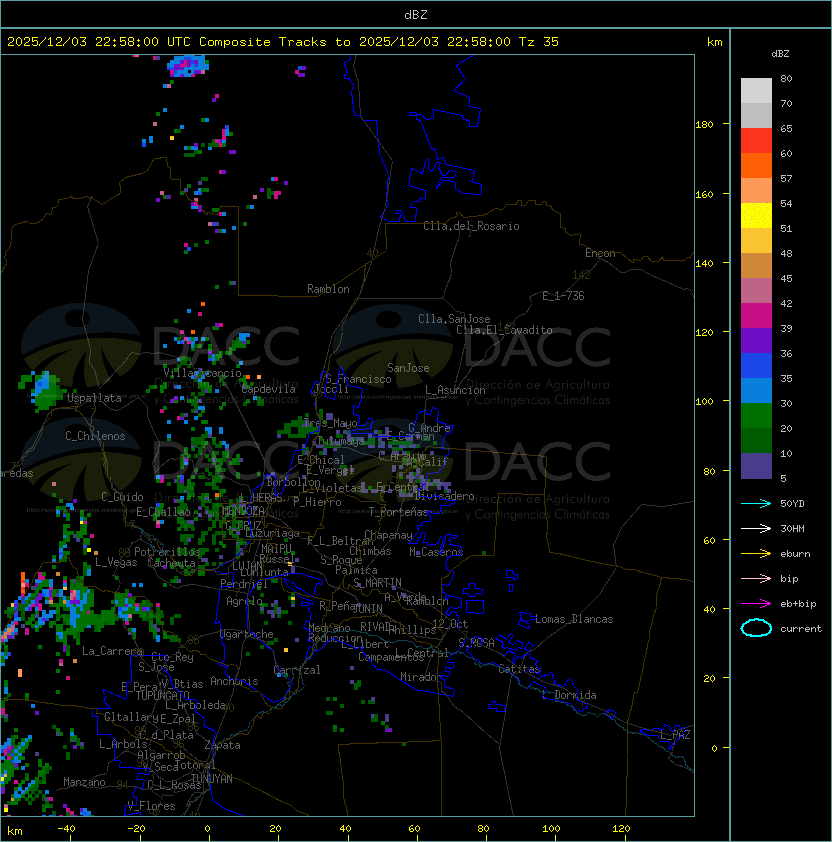Select the Lomas_Blancas map label

click(574, 619)
